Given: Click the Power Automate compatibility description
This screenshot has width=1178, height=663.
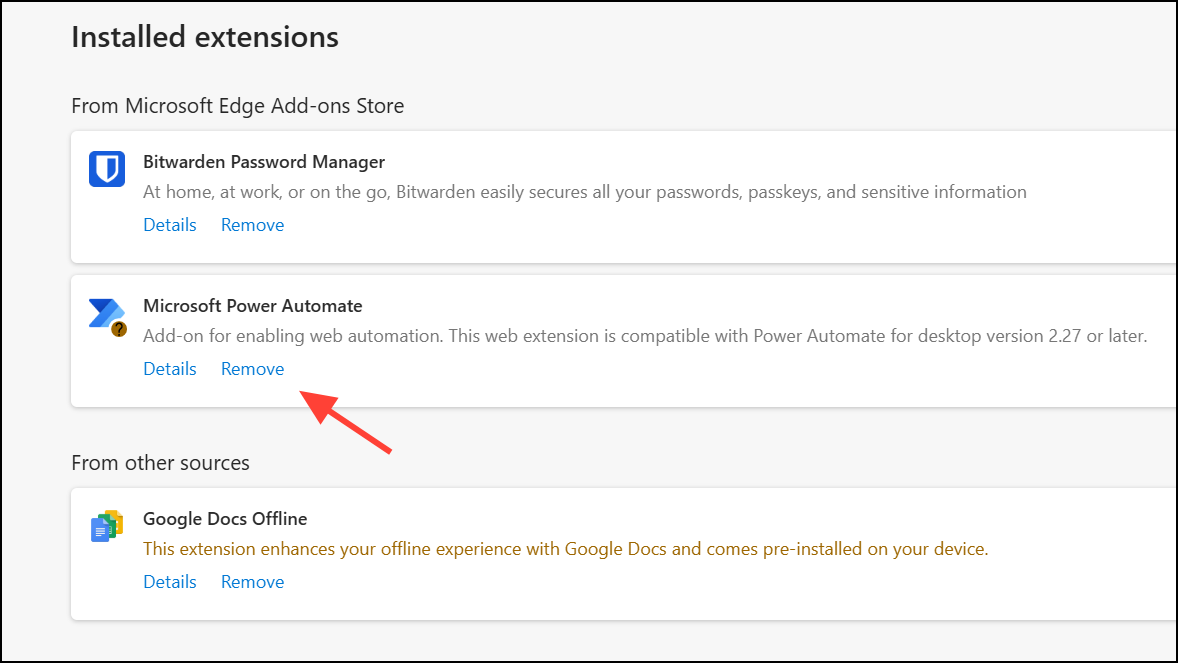Looking at the screenshot, I should 646,335.
